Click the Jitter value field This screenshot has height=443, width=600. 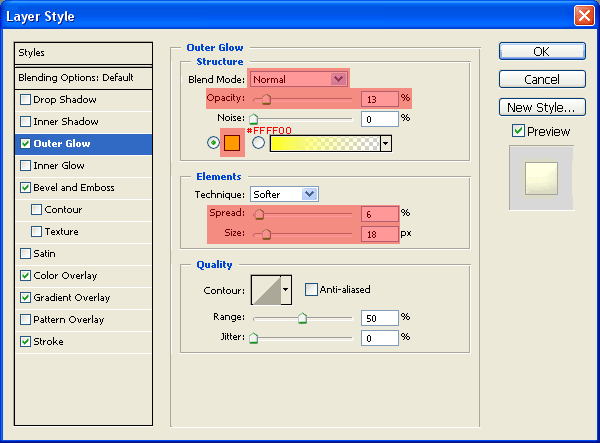pos(380,338)
